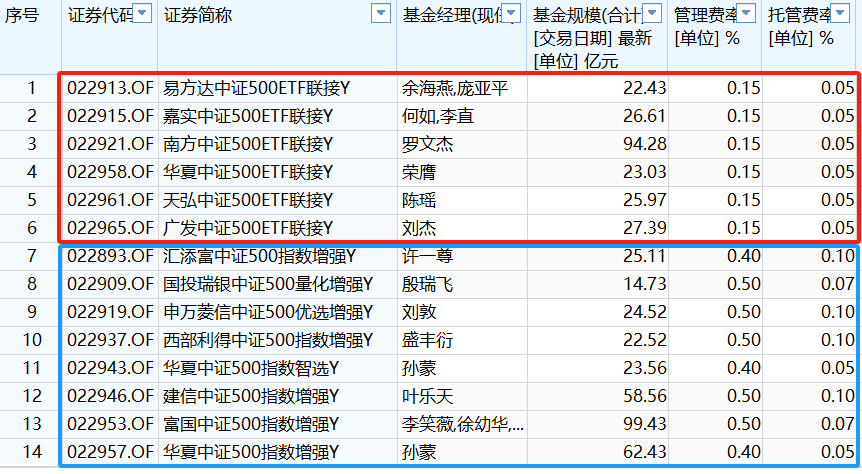Select code cell 022893.OF
The width and height of the screenshot is (862, 474).
point(110,256)
